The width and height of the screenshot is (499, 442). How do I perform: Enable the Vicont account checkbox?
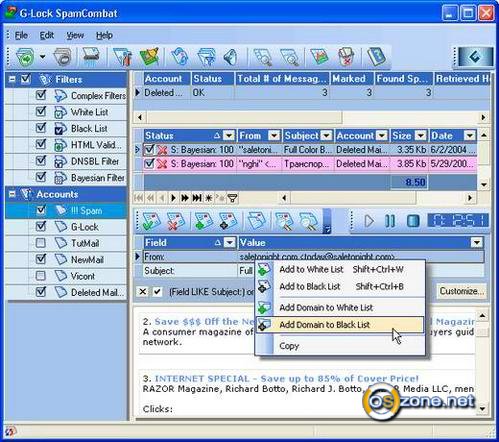[x=41, y=276]
